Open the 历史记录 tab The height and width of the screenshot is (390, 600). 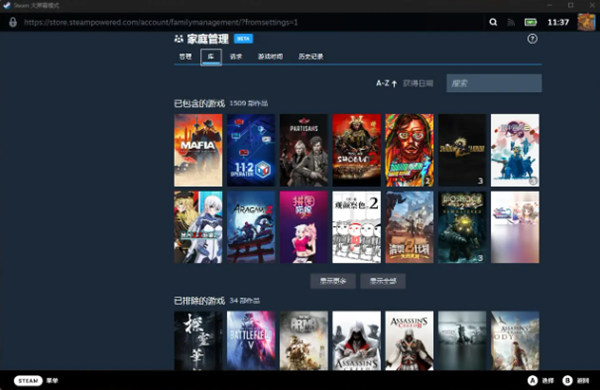311,57
